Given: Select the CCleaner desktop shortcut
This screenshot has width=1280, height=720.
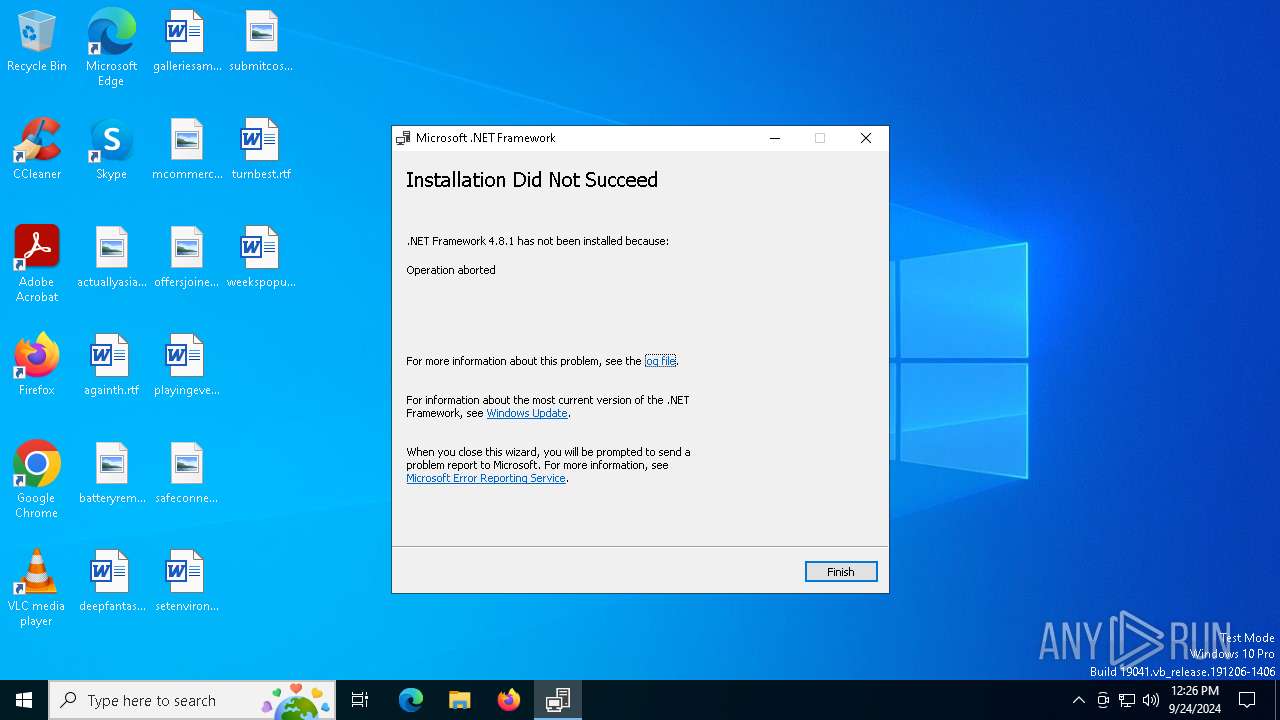Looking at the screenshot, I should click(37, 150).
